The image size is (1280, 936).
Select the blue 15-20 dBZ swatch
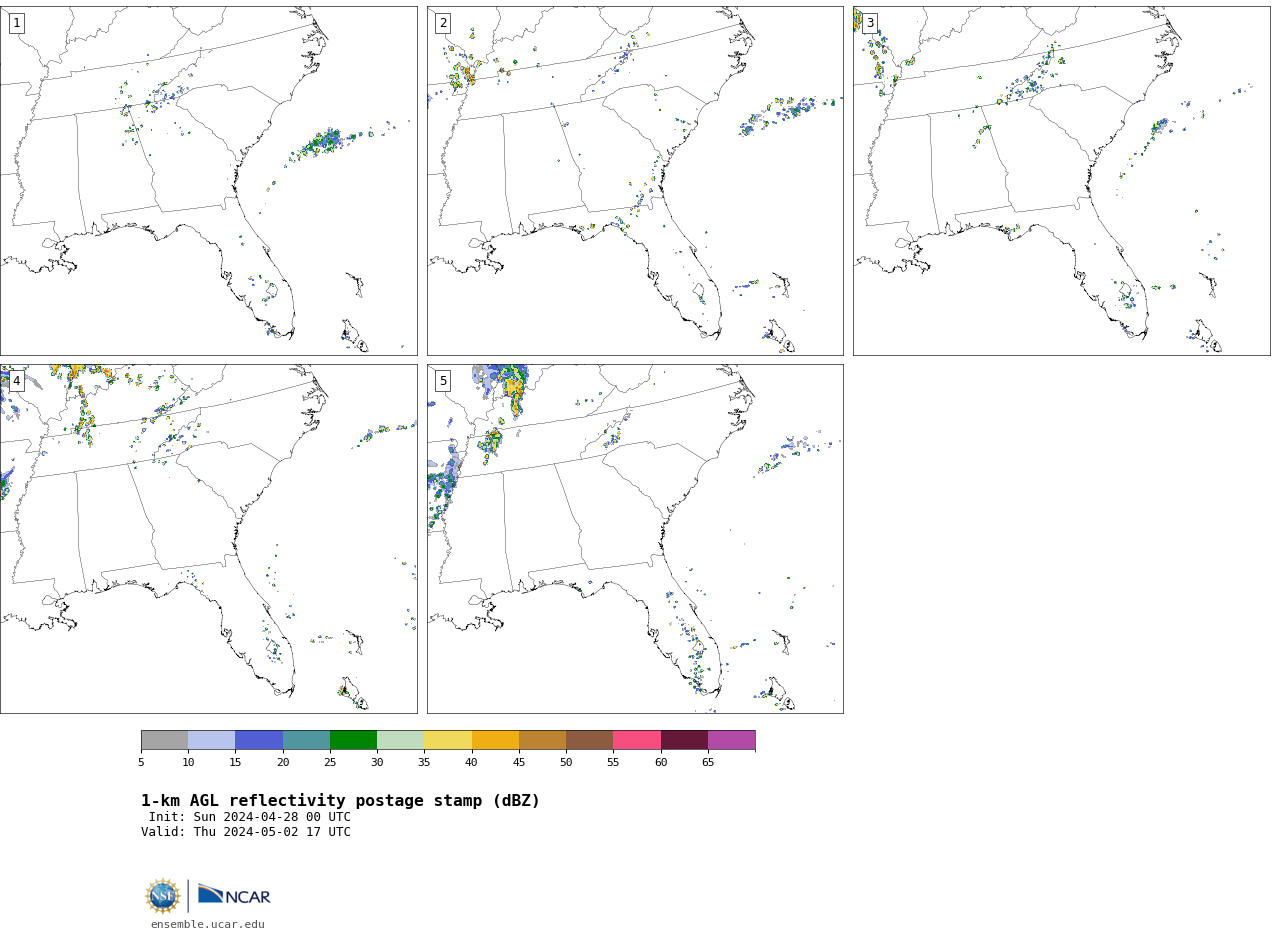click(259, 740)
